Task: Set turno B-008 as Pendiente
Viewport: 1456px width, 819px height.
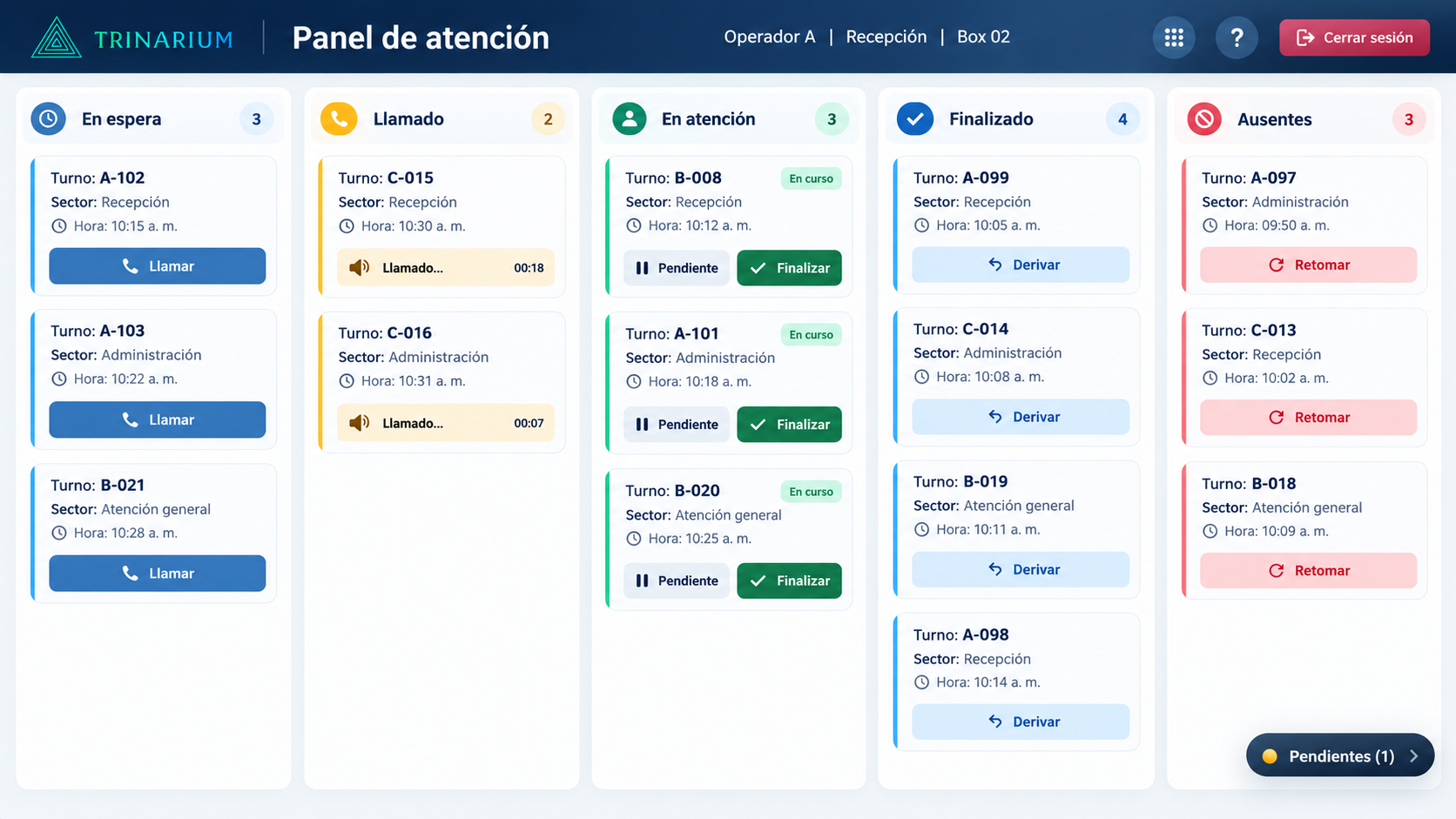Action: 677,268
